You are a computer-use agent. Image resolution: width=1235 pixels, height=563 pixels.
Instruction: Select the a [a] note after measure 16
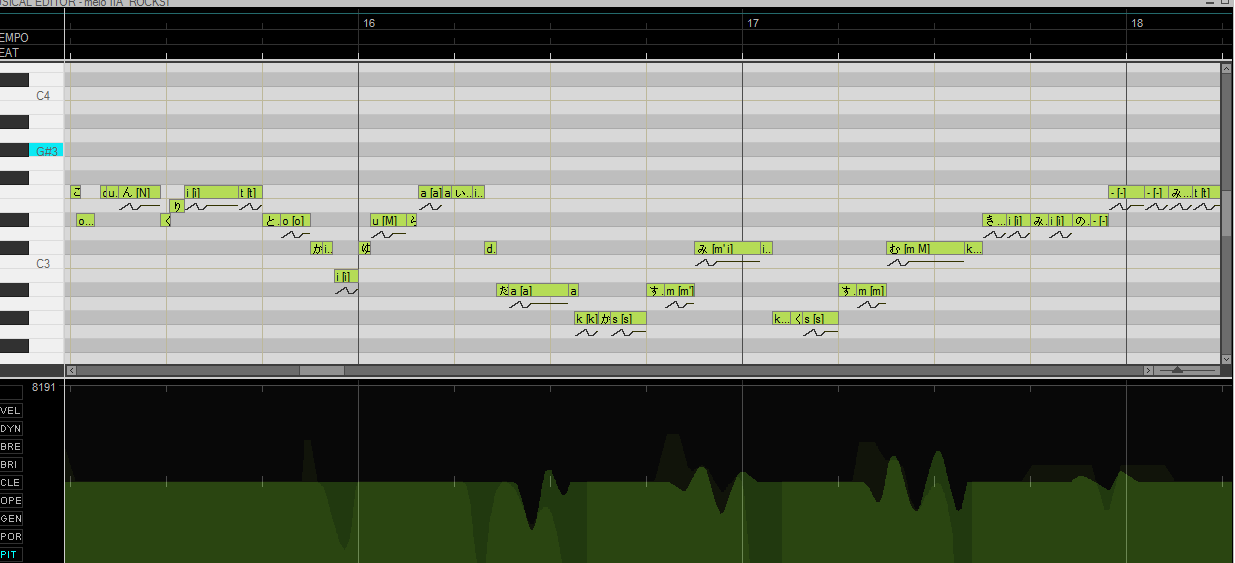tap(430, 192)
